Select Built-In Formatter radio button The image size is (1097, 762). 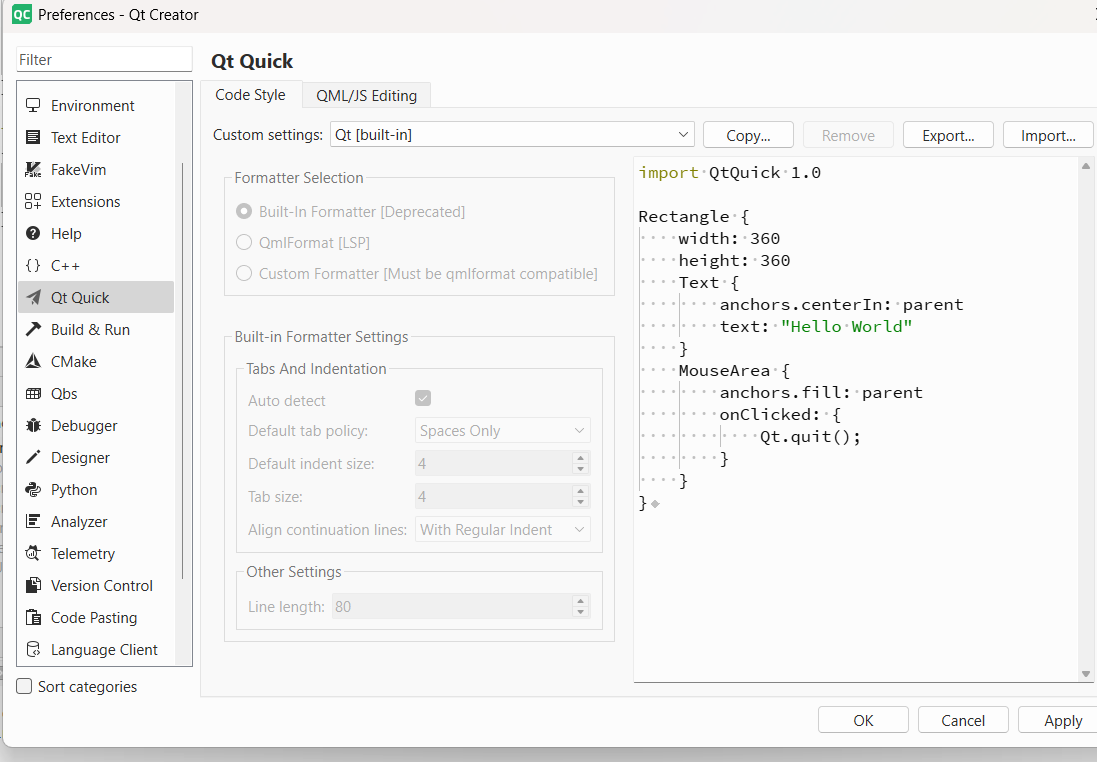click(243, 211)
